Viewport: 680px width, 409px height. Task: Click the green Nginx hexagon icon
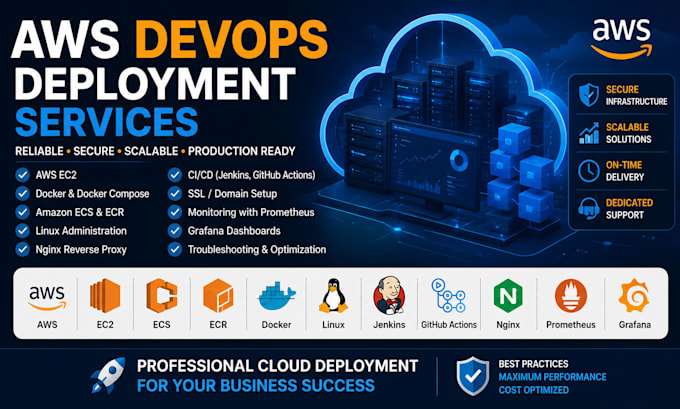pos(508,296)
